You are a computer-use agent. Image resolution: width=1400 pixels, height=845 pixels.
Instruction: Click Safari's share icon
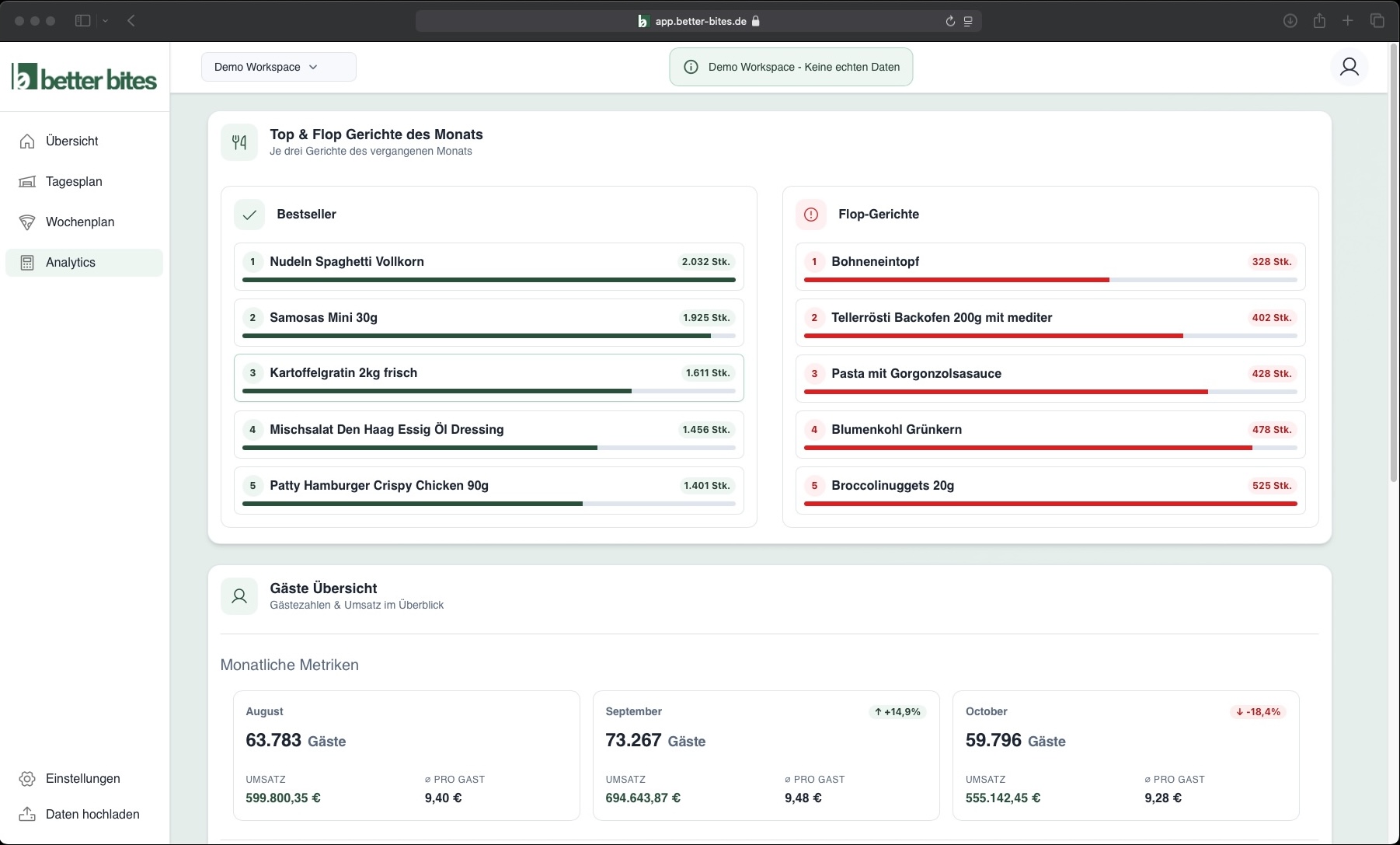pos(1319,21)
